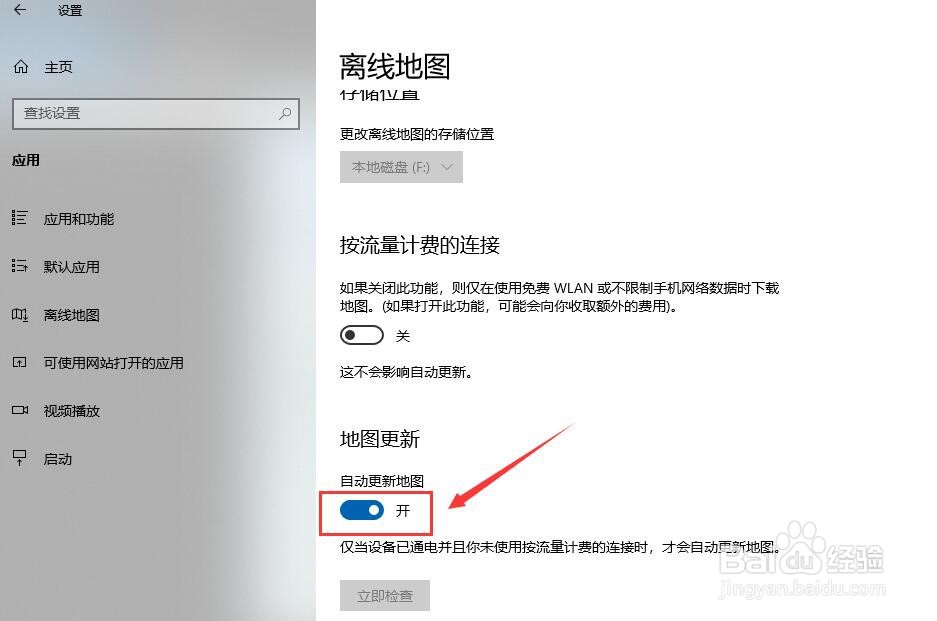
Task: Click the 视频播放 camera icon
Action: (x=20, y=410)
